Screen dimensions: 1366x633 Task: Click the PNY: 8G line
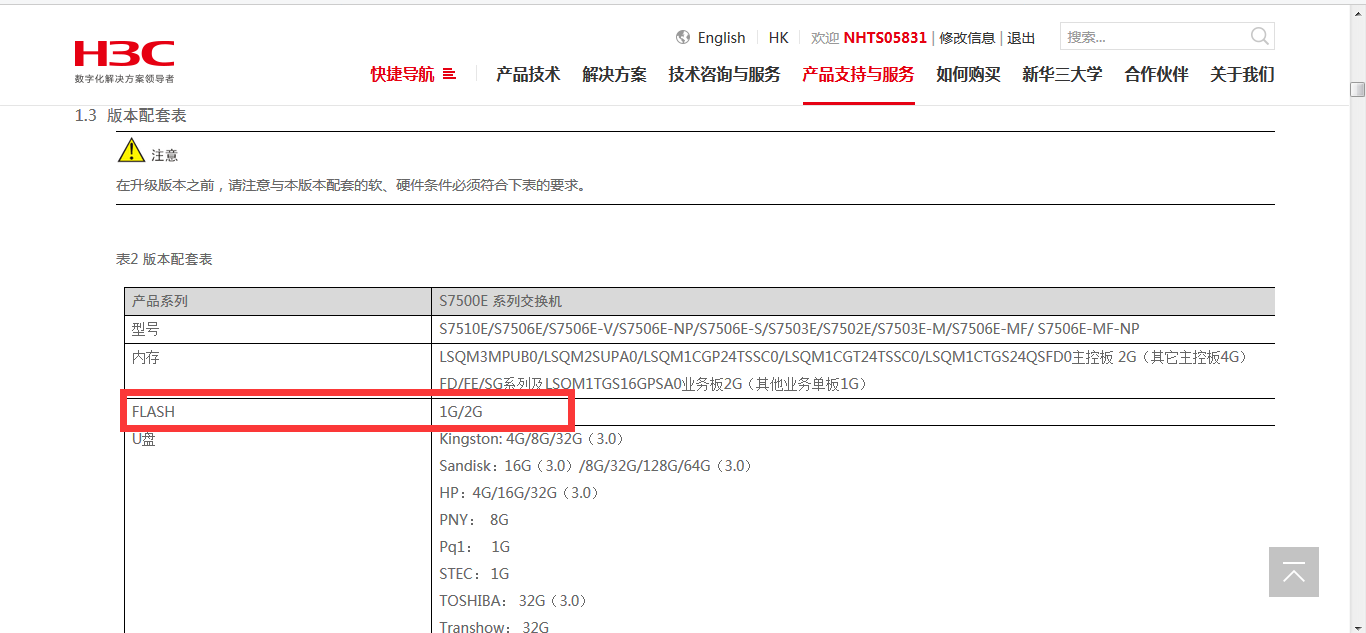point(474,520)
